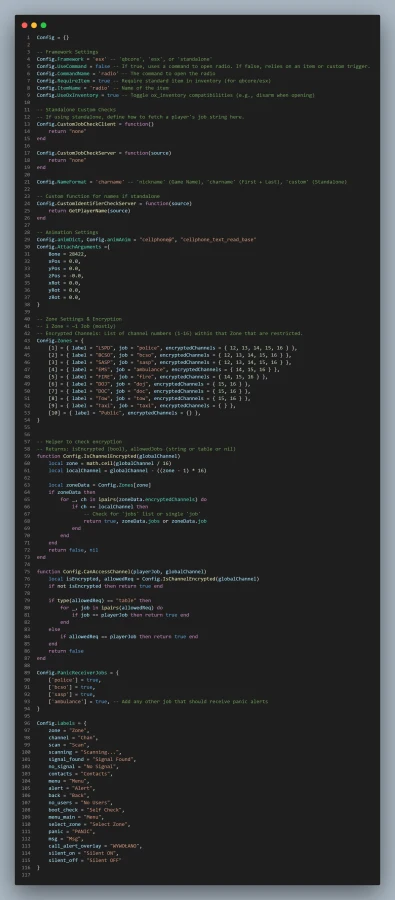Click the scanning = "Scanning..." line
395x900 pixels.
(85, 751)
